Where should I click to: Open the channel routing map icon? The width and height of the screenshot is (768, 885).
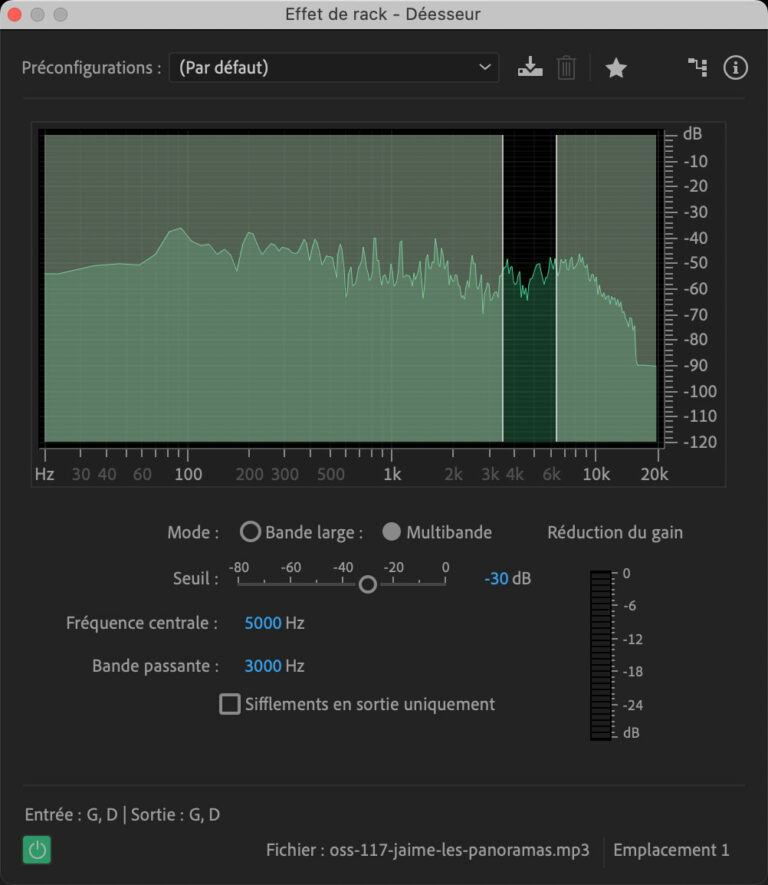tap(698, 67)
